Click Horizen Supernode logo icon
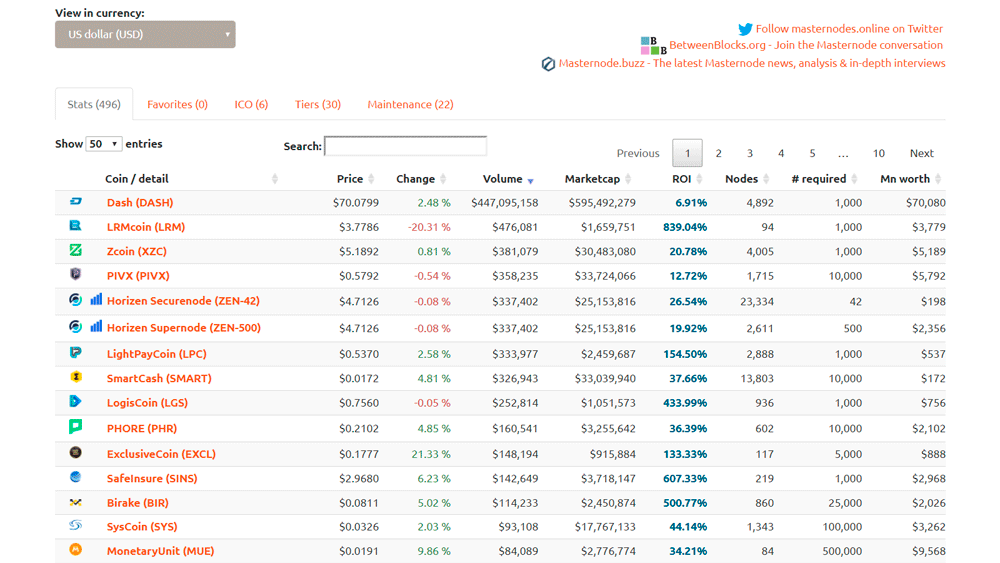The width and height of the screenshot is (1000, 563). tap(75, 326)
